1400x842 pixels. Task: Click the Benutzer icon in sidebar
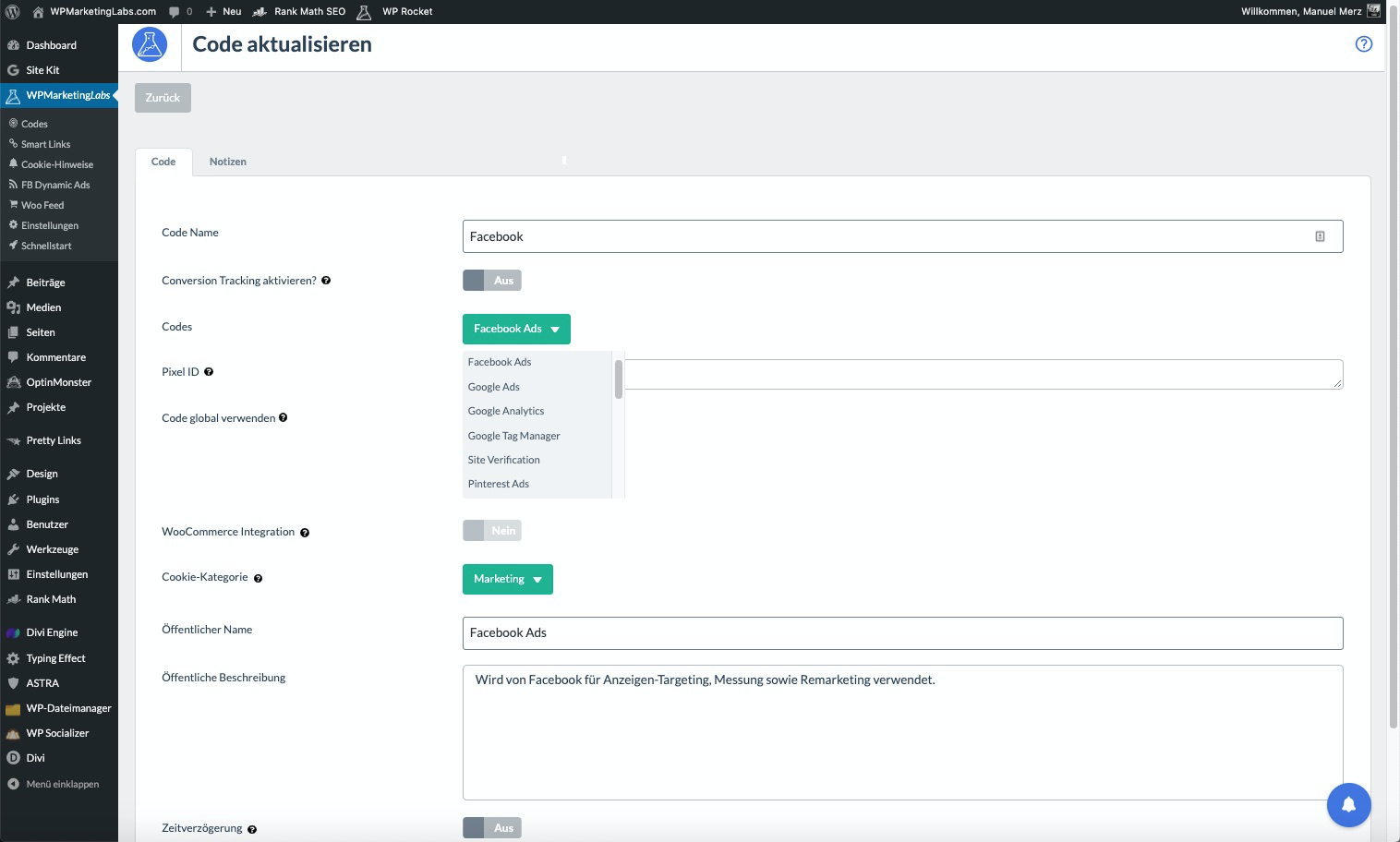click(x=13, y=524)
